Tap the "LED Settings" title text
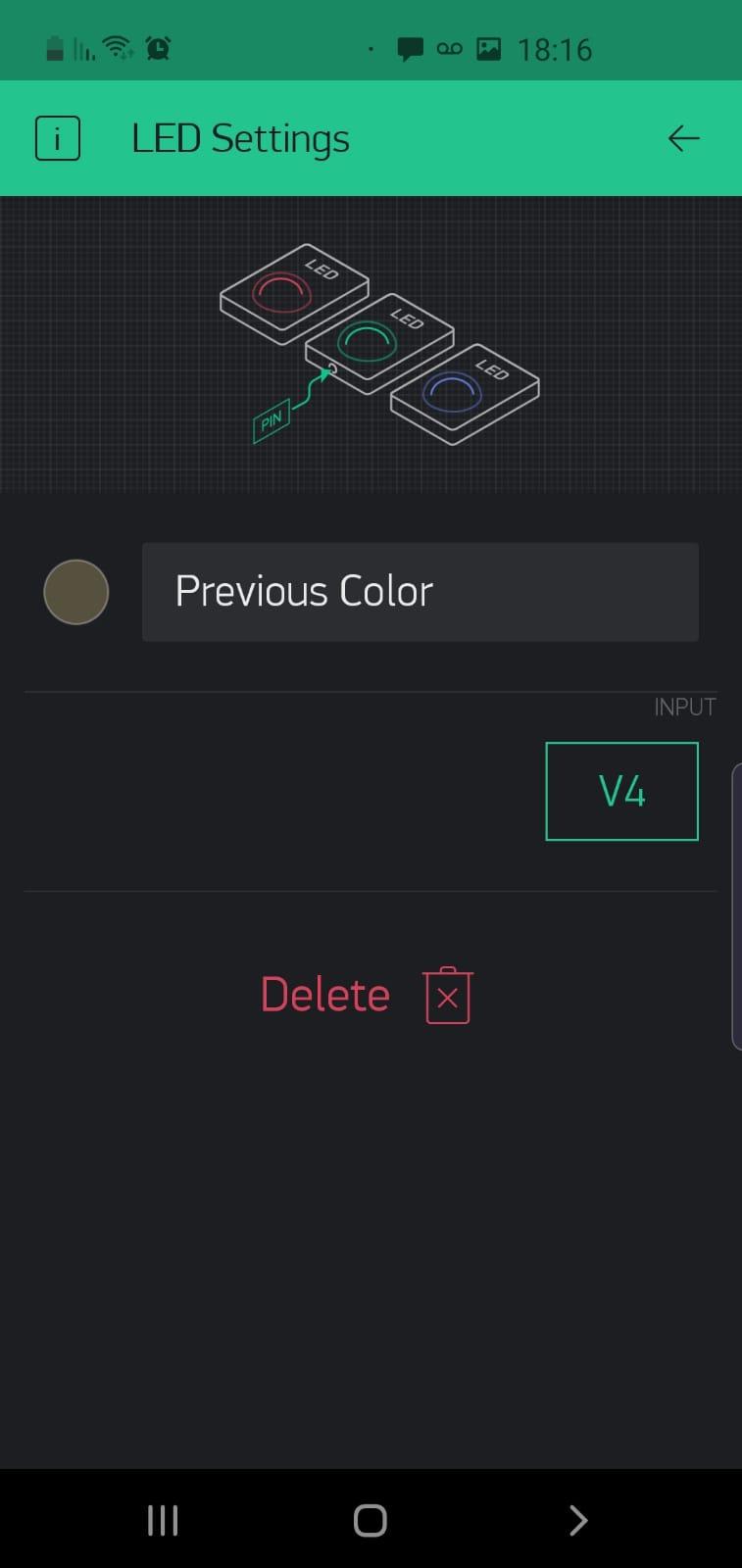 click(x=240, y=138)
